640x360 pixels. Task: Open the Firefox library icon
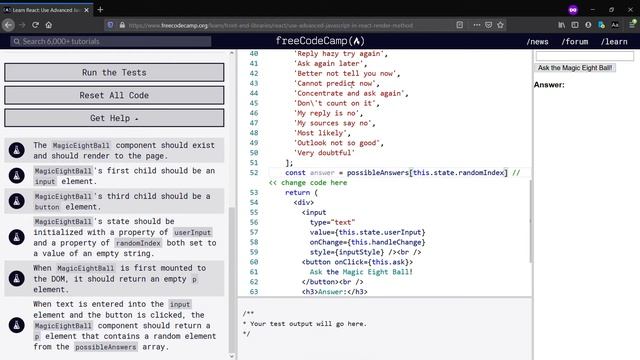[562, 25]
